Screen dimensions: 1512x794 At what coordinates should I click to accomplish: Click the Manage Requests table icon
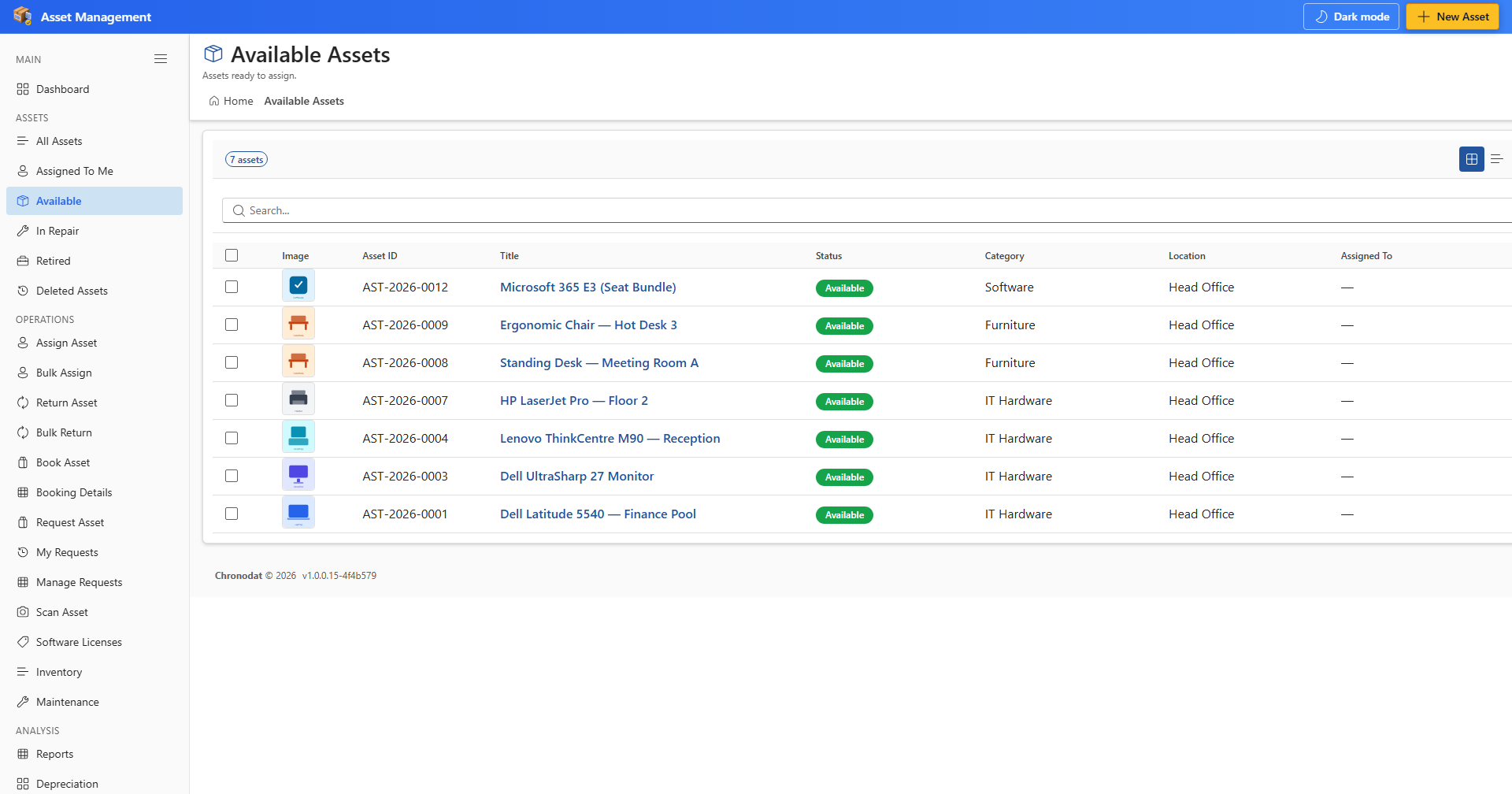(x=23, y=582)
